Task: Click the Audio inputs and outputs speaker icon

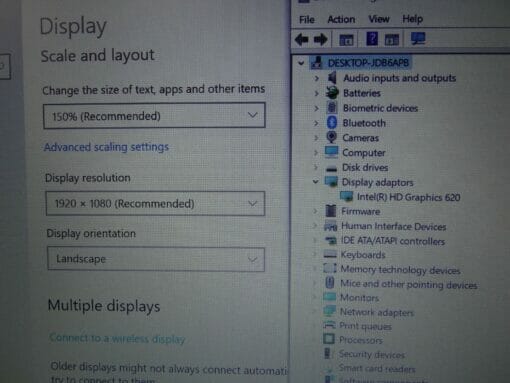Action: 332,78
